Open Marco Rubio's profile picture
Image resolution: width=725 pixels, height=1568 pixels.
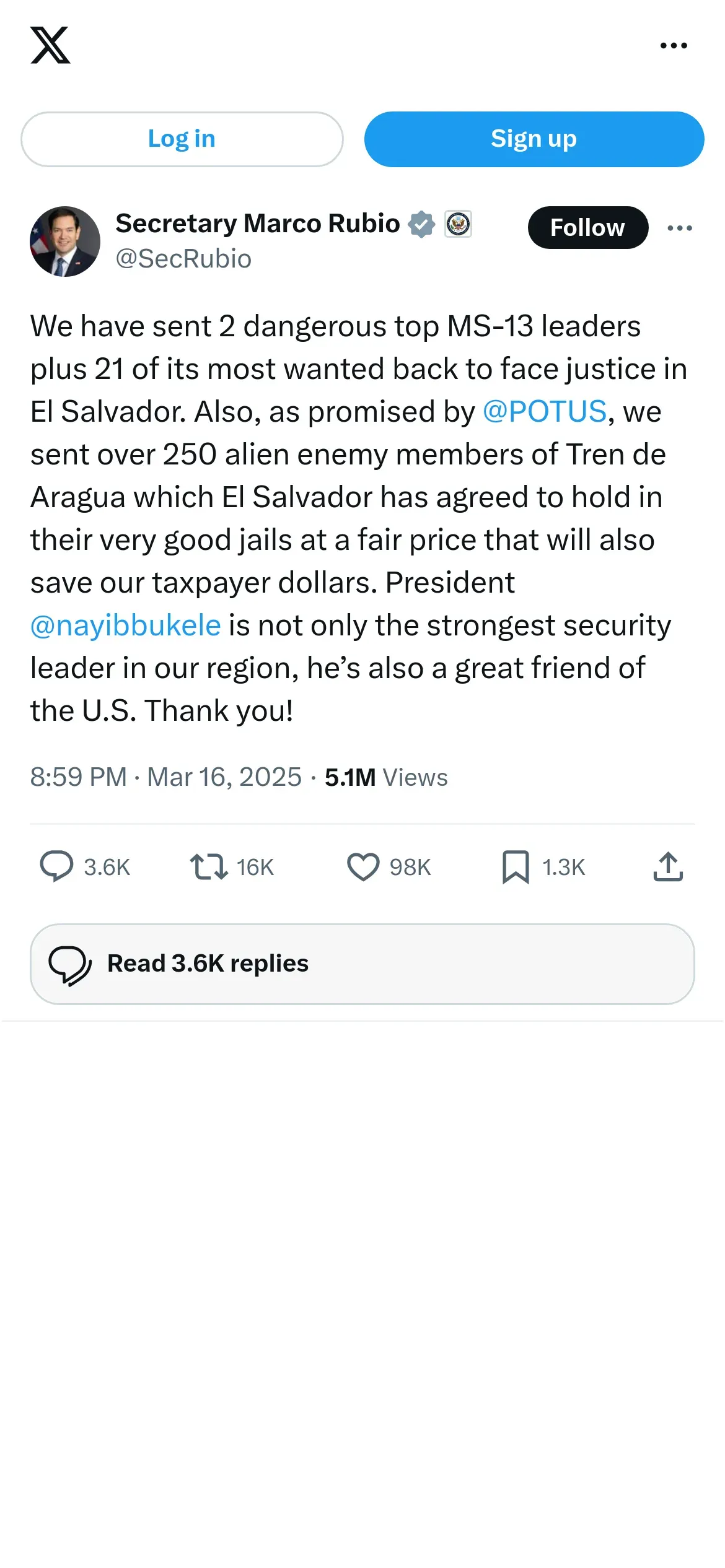(65, 242)
